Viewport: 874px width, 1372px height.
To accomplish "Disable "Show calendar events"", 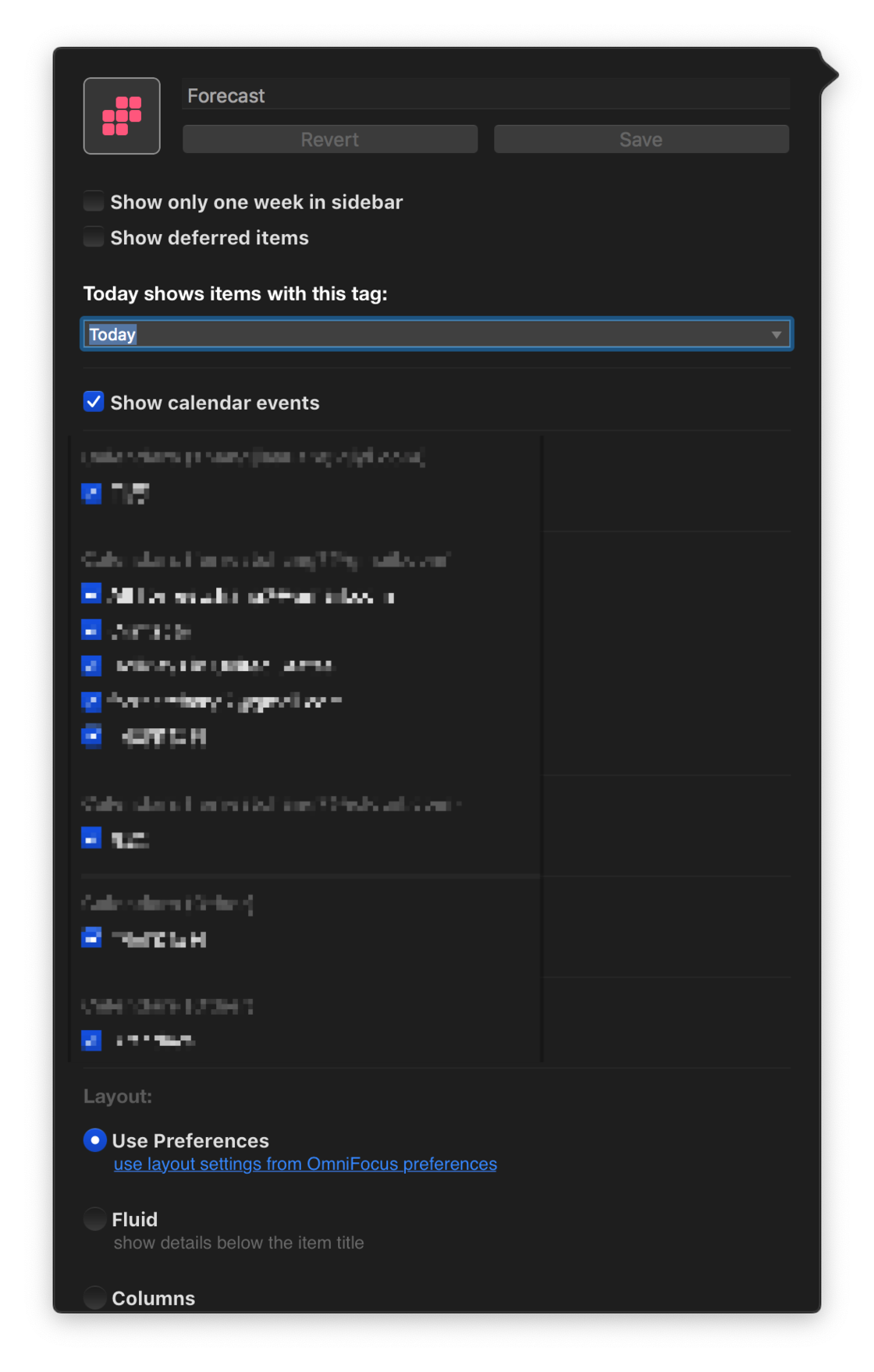I will (x=93, y=402).
